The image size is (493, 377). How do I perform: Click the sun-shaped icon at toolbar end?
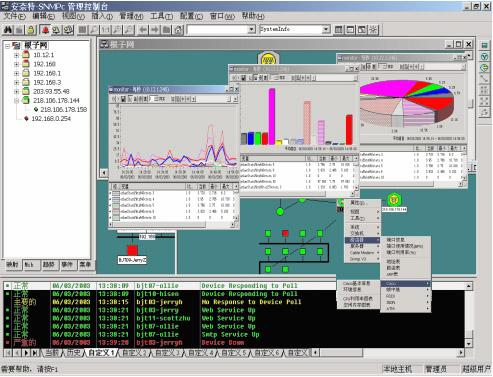[x=373, y=30]
